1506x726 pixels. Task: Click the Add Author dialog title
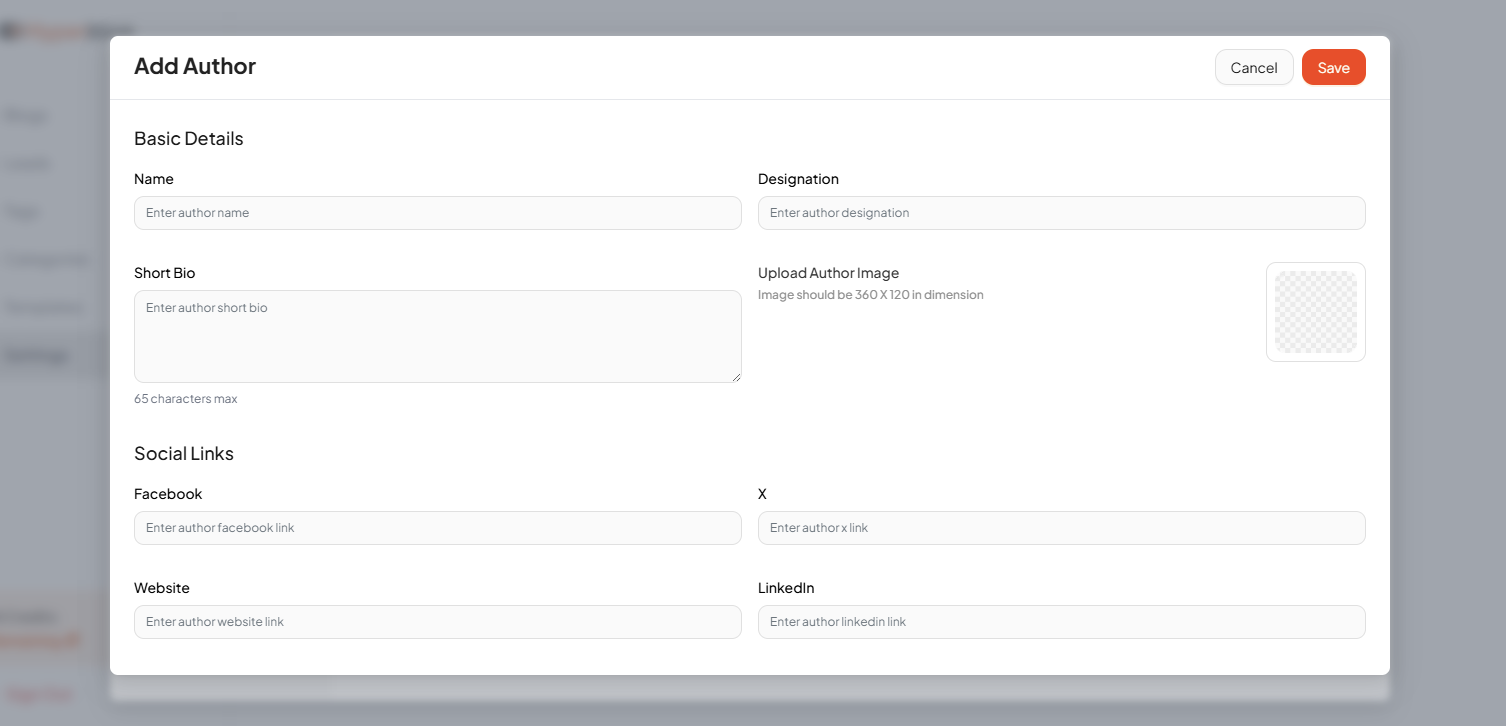[194, 66]
